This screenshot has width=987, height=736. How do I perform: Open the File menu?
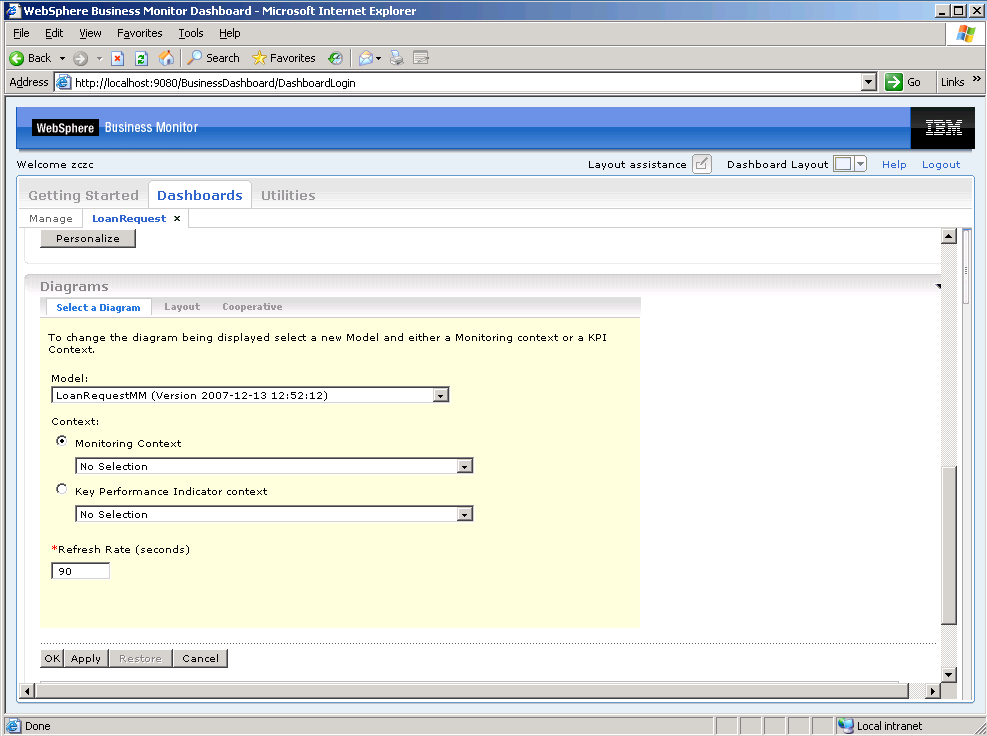(21, 33)
